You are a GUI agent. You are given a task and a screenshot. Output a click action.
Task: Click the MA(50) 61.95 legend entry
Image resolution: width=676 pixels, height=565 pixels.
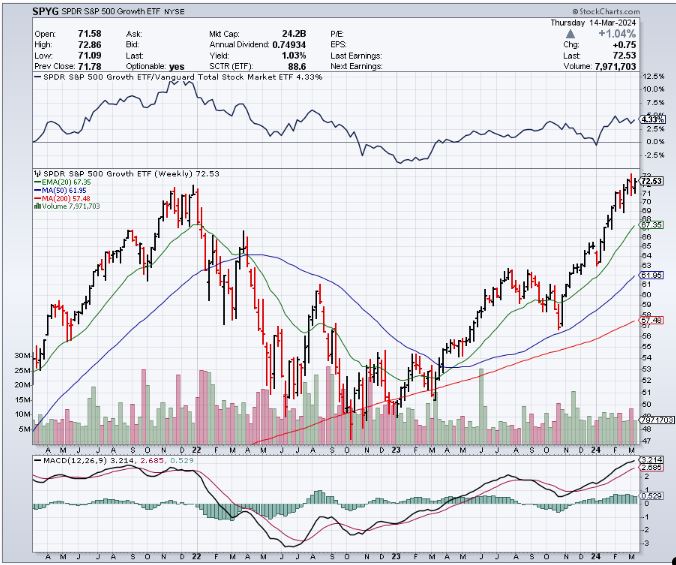point(62,190)
